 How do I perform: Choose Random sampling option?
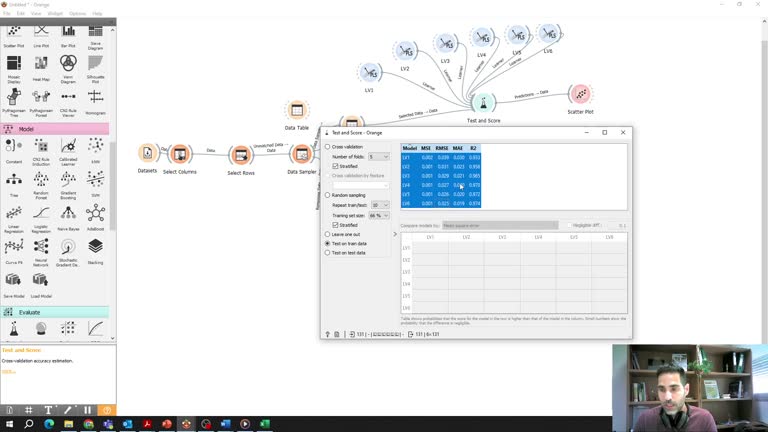(x=328, y=195)
